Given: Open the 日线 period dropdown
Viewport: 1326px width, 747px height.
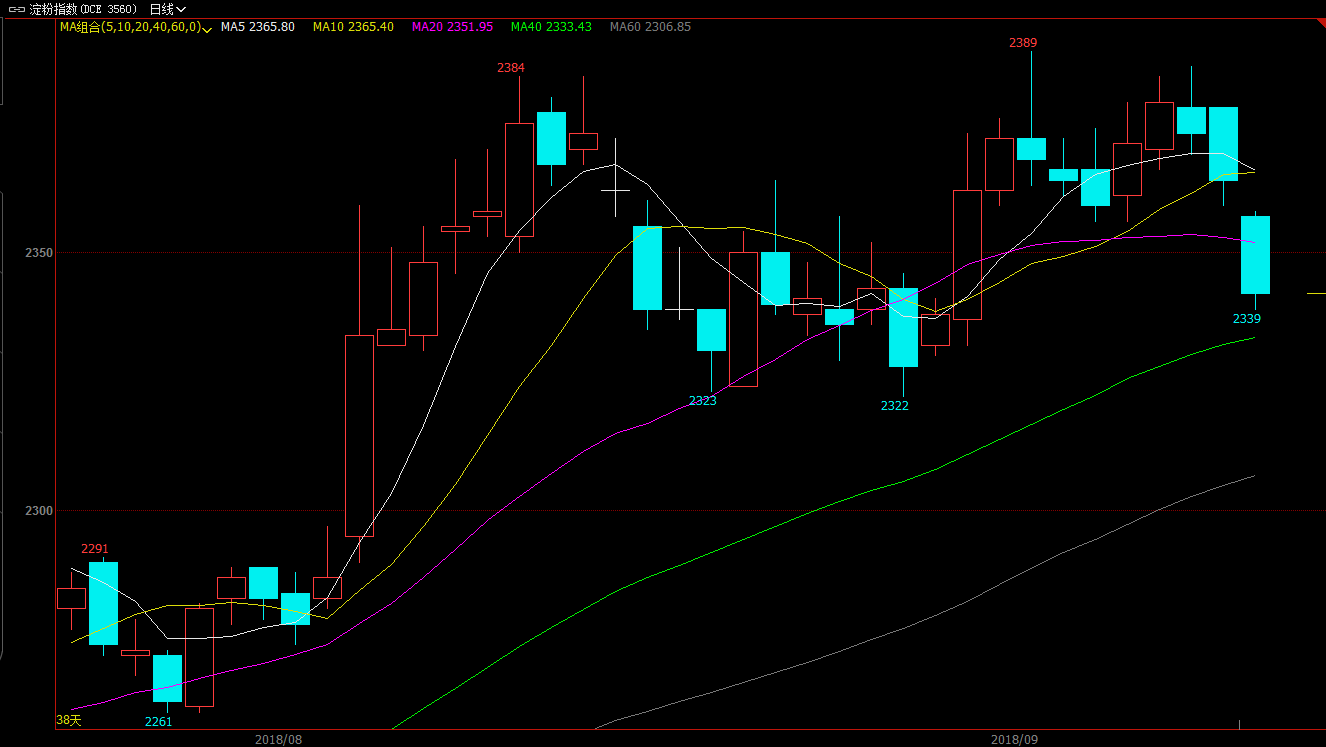Looking at the screenshot, I should pyautogui.click(x=169, y=9).
